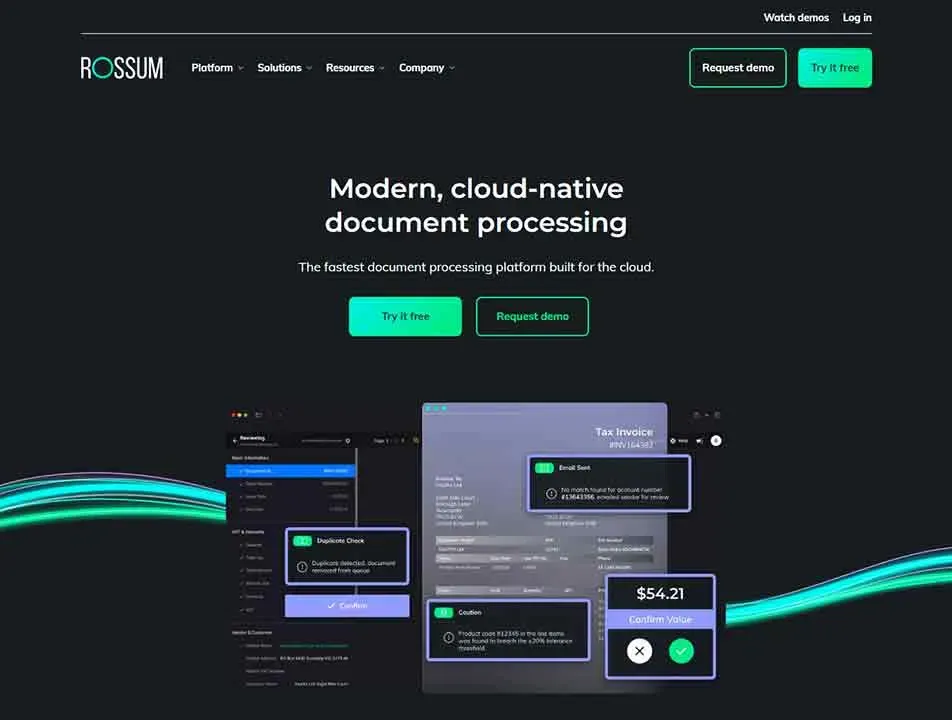Click the Caution card title
The width and height of the screenshot is (952, 720).
tap(470, 613)
